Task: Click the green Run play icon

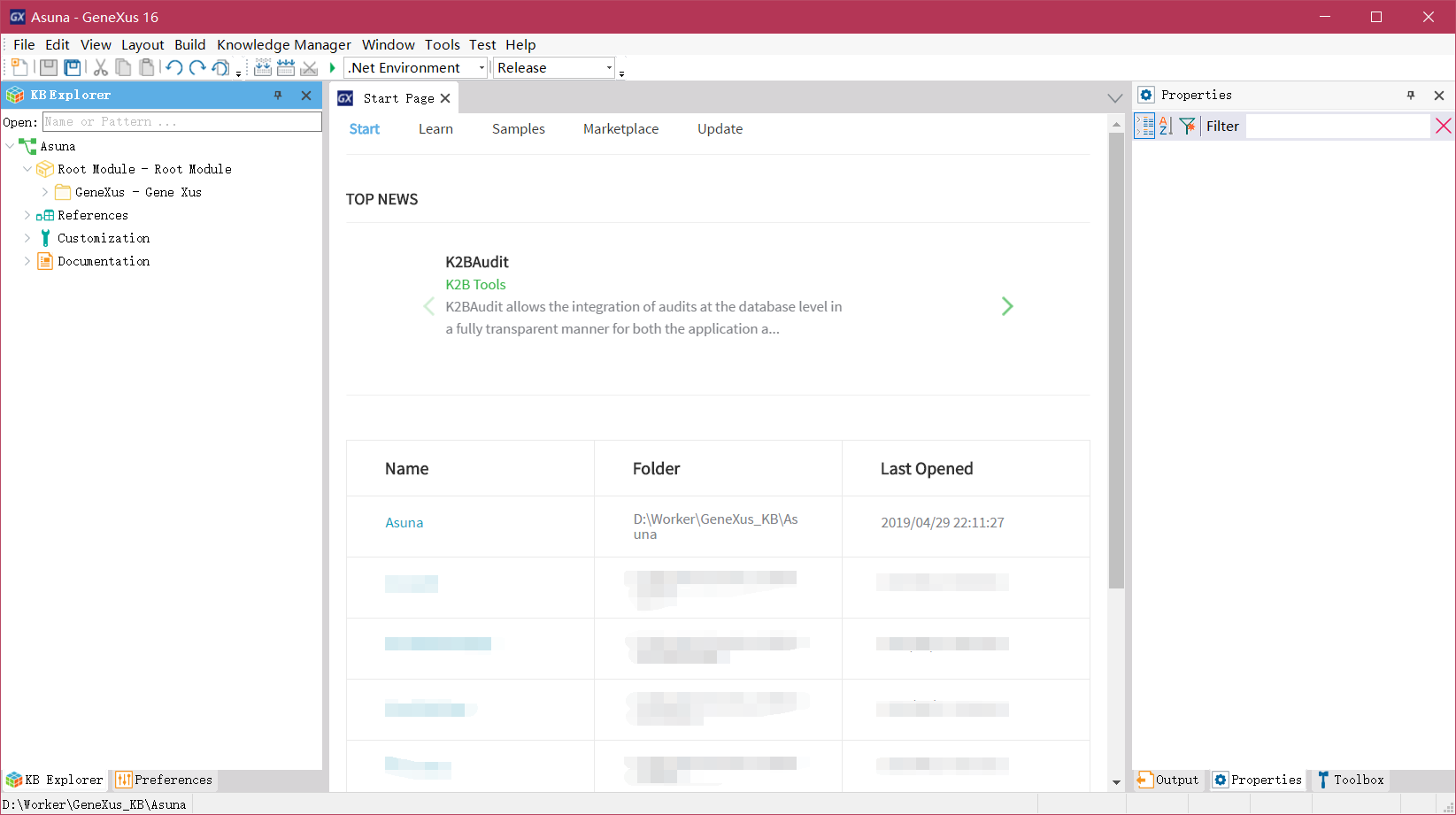Action: [x=333, y=68]
